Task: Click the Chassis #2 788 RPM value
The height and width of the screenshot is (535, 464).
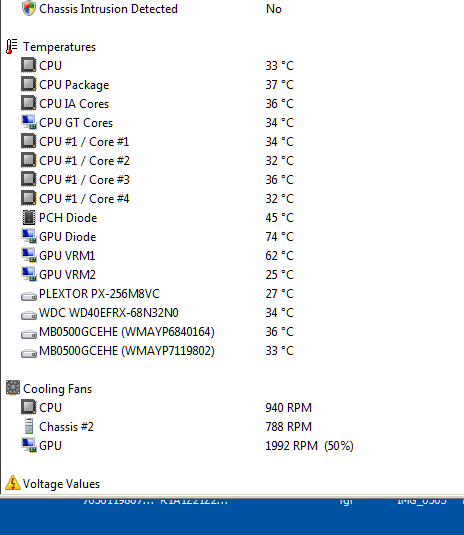Action: coord(288,427)
